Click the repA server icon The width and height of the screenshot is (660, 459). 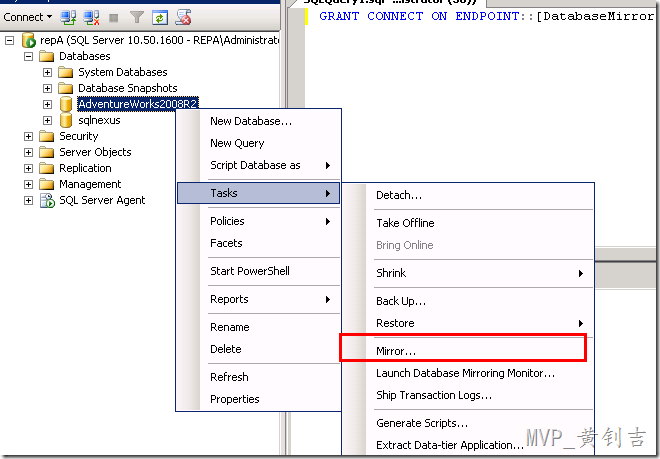click(28, 40)
